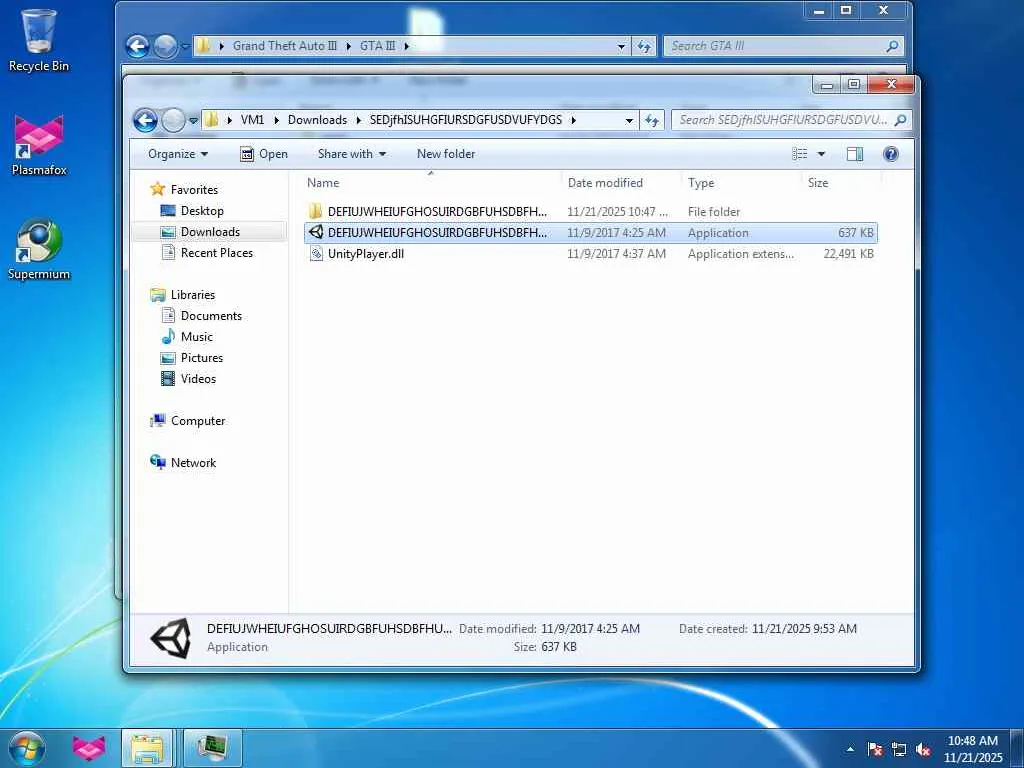The width and height of the screenshot is (1024, 768).
Task: Go back in the GTA III window
Action: pos(138,46)
